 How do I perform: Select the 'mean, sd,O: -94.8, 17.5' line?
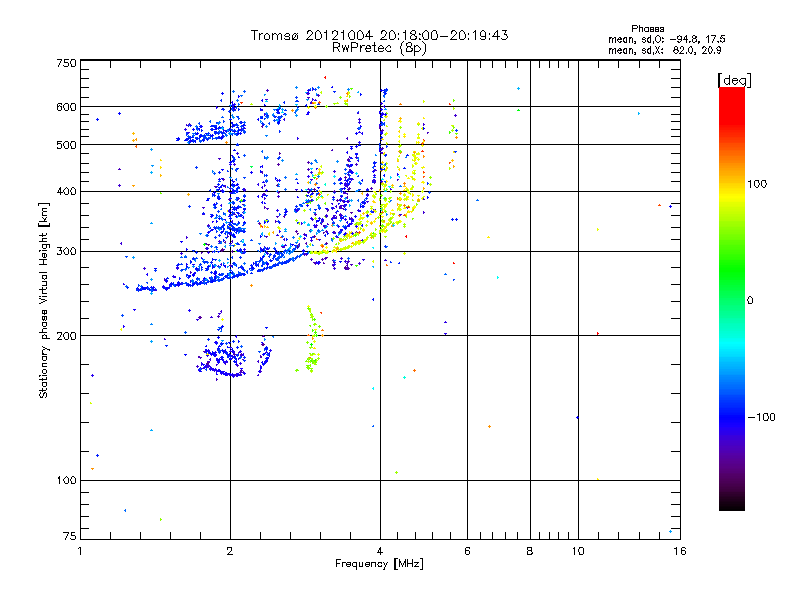[666, 39]
